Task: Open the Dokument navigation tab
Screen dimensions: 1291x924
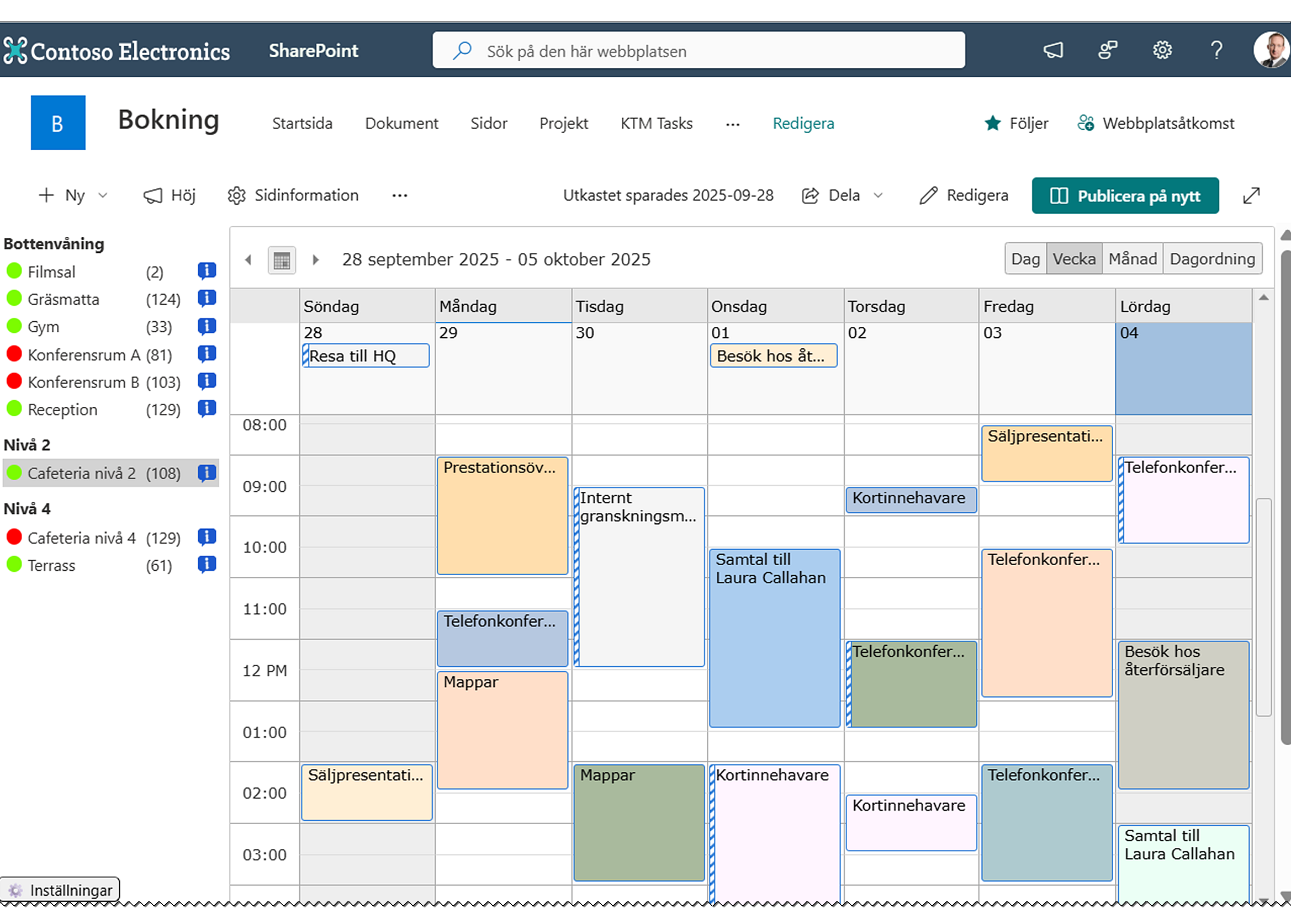Action: pyautogui.click(x=402, y=123)
